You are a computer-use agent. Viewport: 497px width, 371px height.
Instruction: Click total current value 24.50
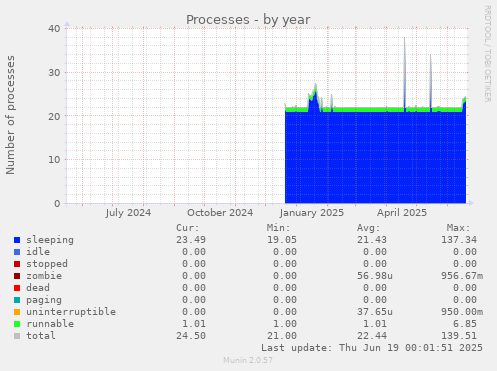191,336
